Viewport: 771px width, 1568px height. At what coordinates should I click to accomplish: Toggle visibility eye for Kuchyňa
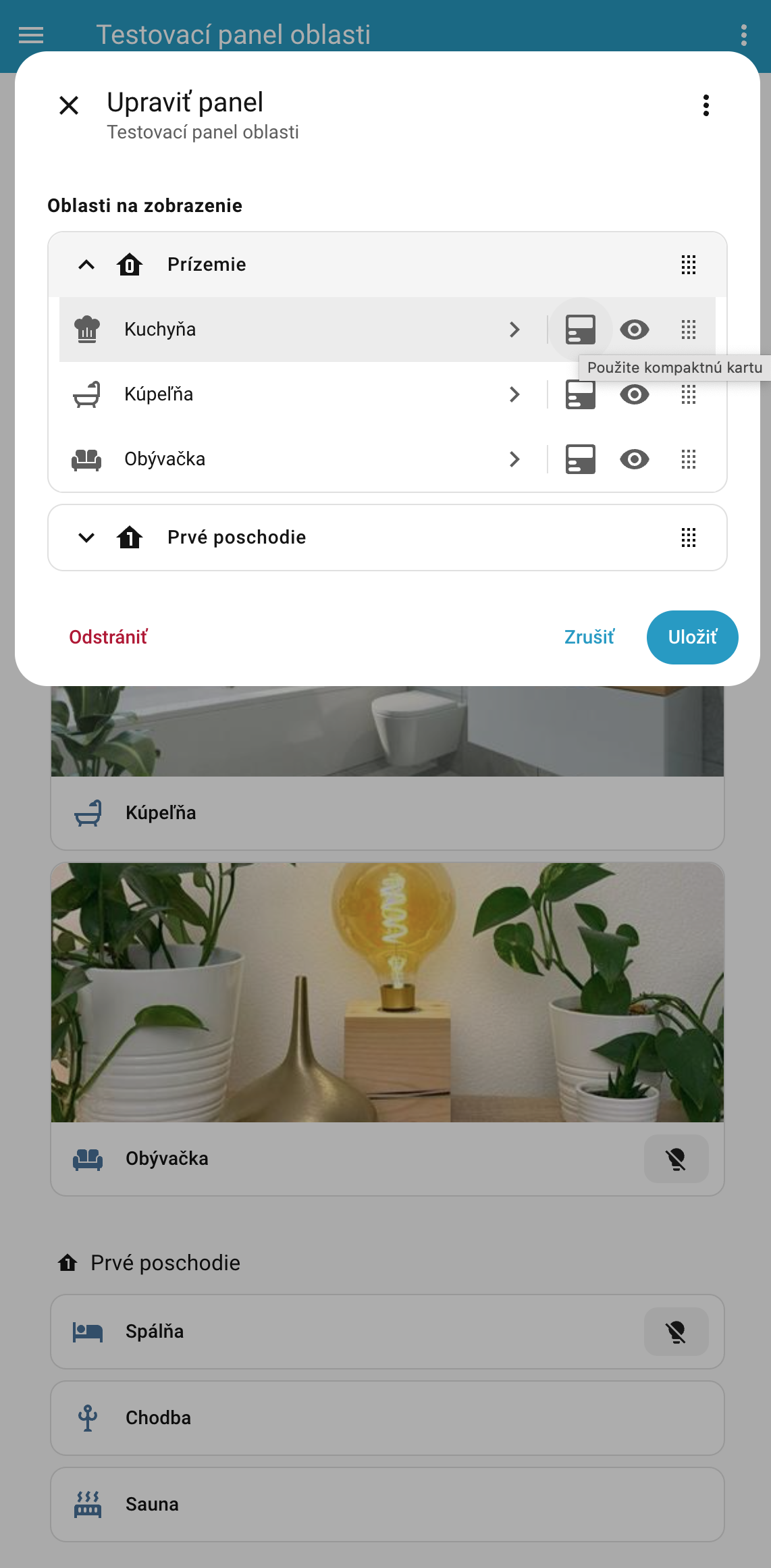click(x=635, y=330)
